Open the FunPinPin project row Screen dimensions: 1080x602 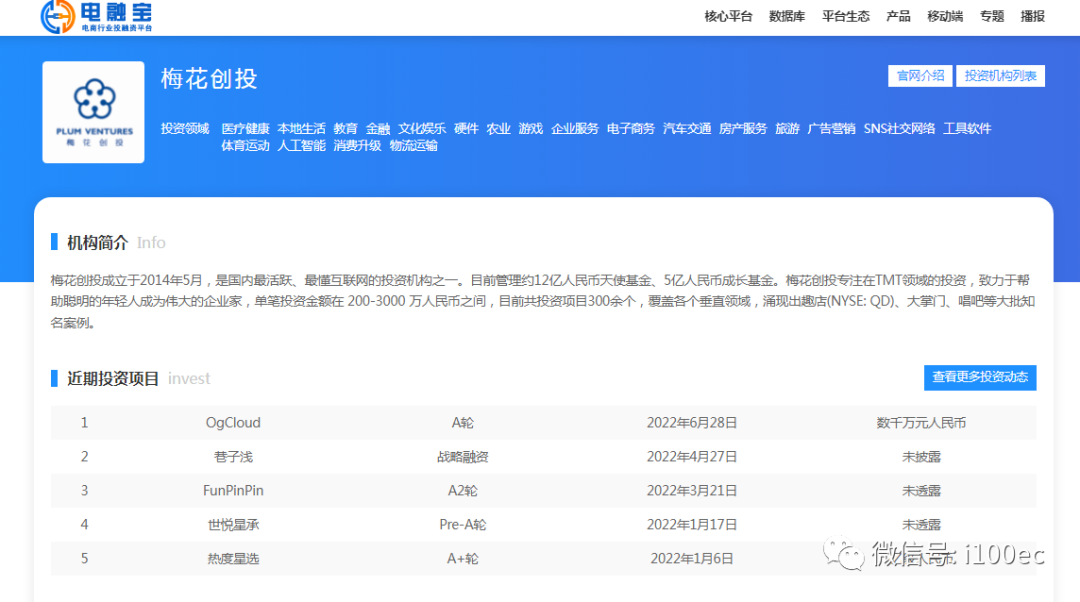pos(233,491)
